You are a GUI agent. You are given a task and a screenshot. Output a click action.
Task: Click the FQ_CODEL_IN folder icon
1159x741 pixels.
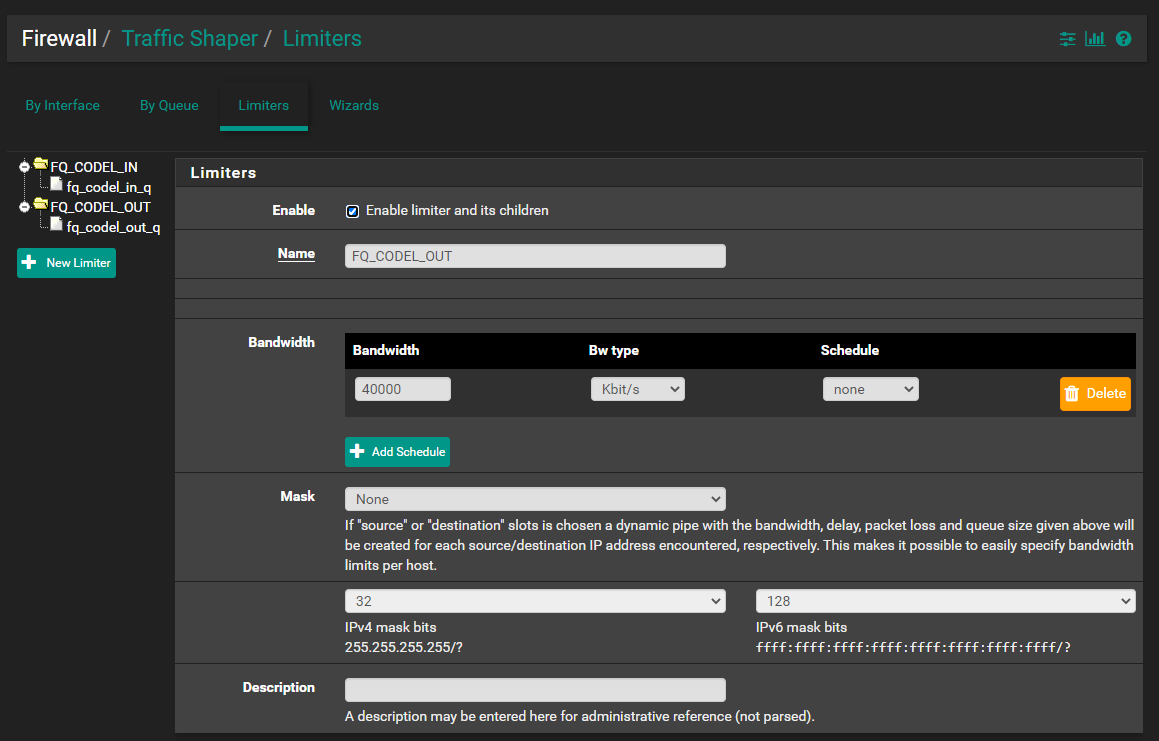(41, 164)
